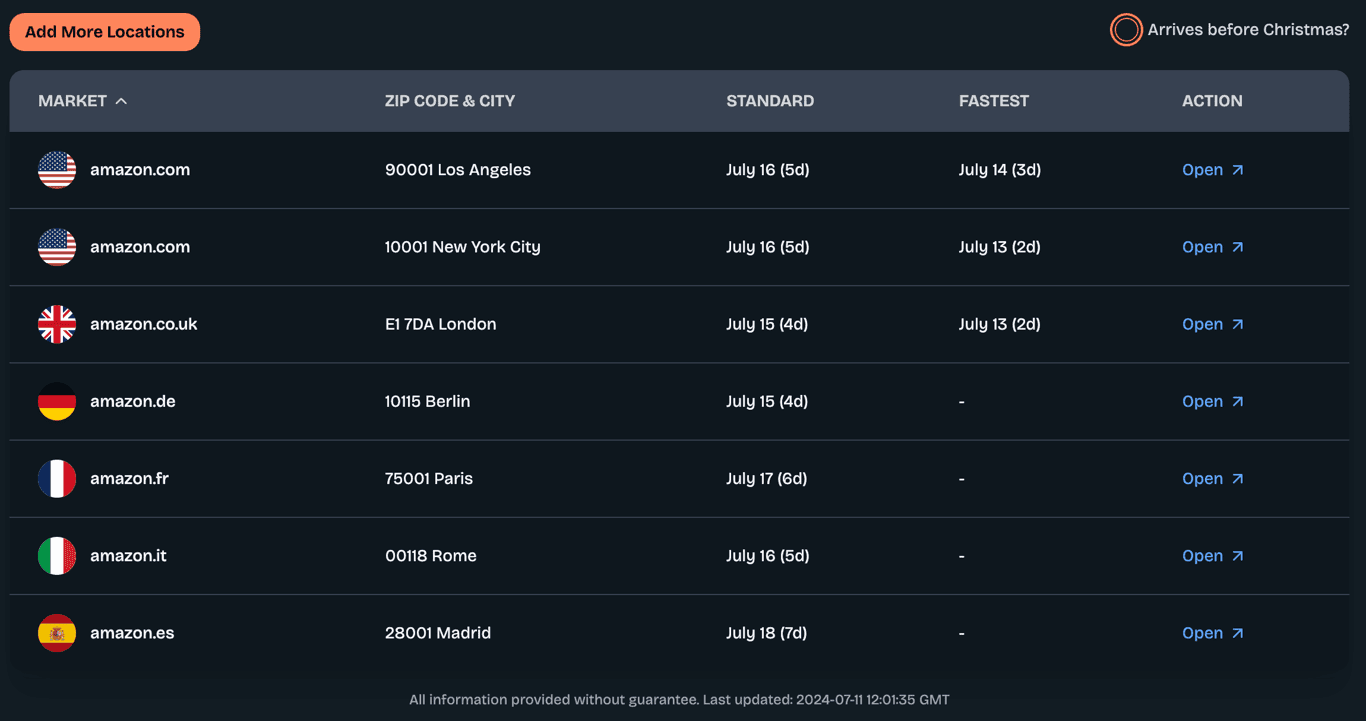The image size is (1366, 721).
Task: Open the Berlin listing link
Action: [x=1213, y=401]
